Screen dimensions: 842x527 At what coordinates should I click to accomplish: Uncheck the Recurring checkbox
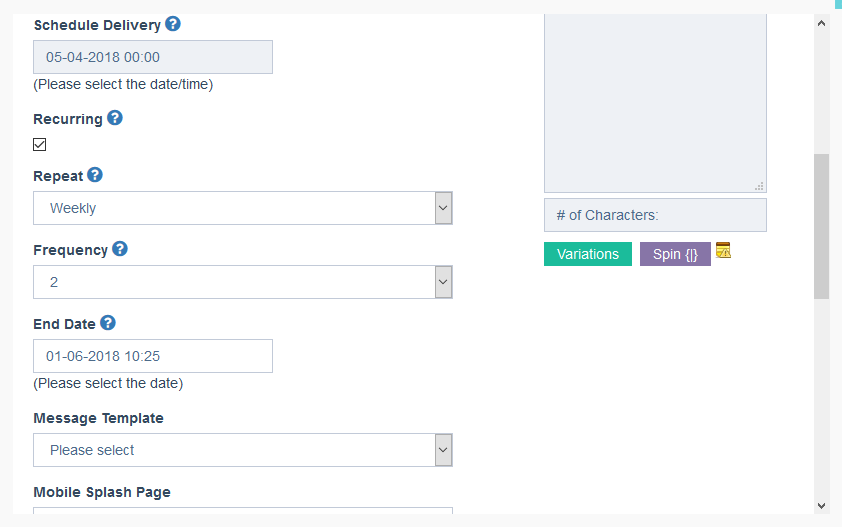[40, 145]
